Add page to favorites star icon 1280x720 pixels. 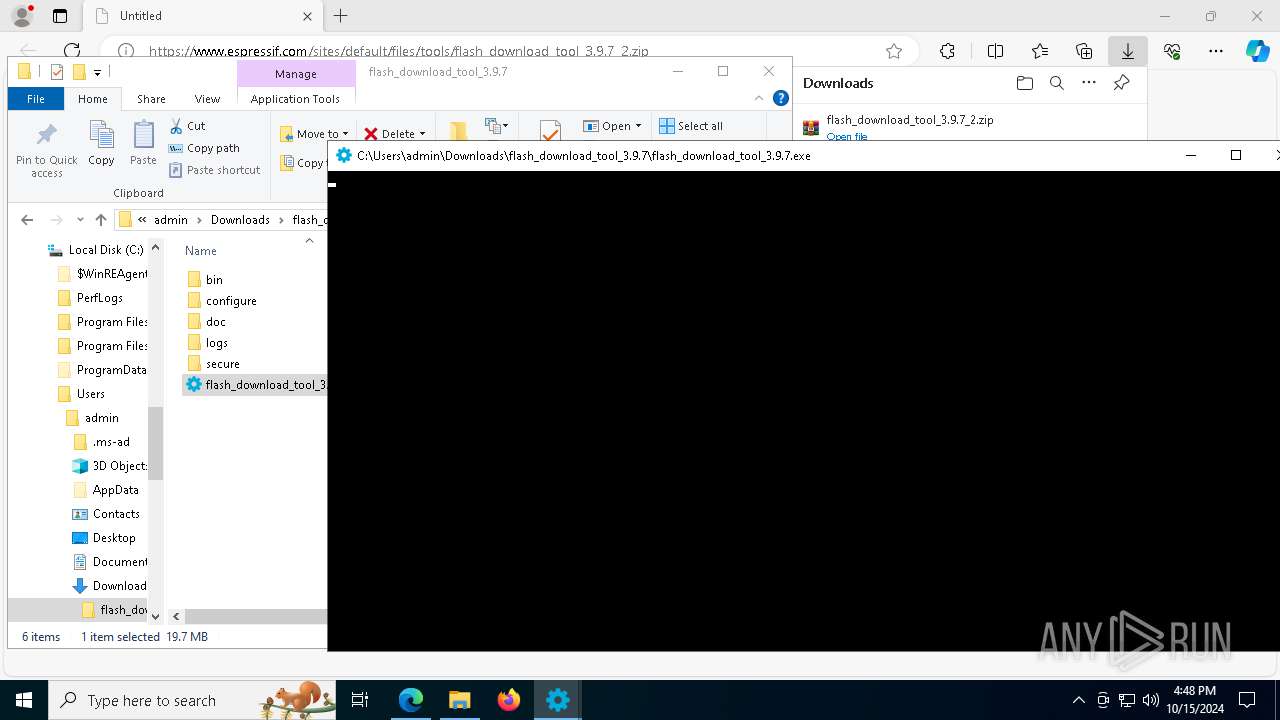point(894,51)
